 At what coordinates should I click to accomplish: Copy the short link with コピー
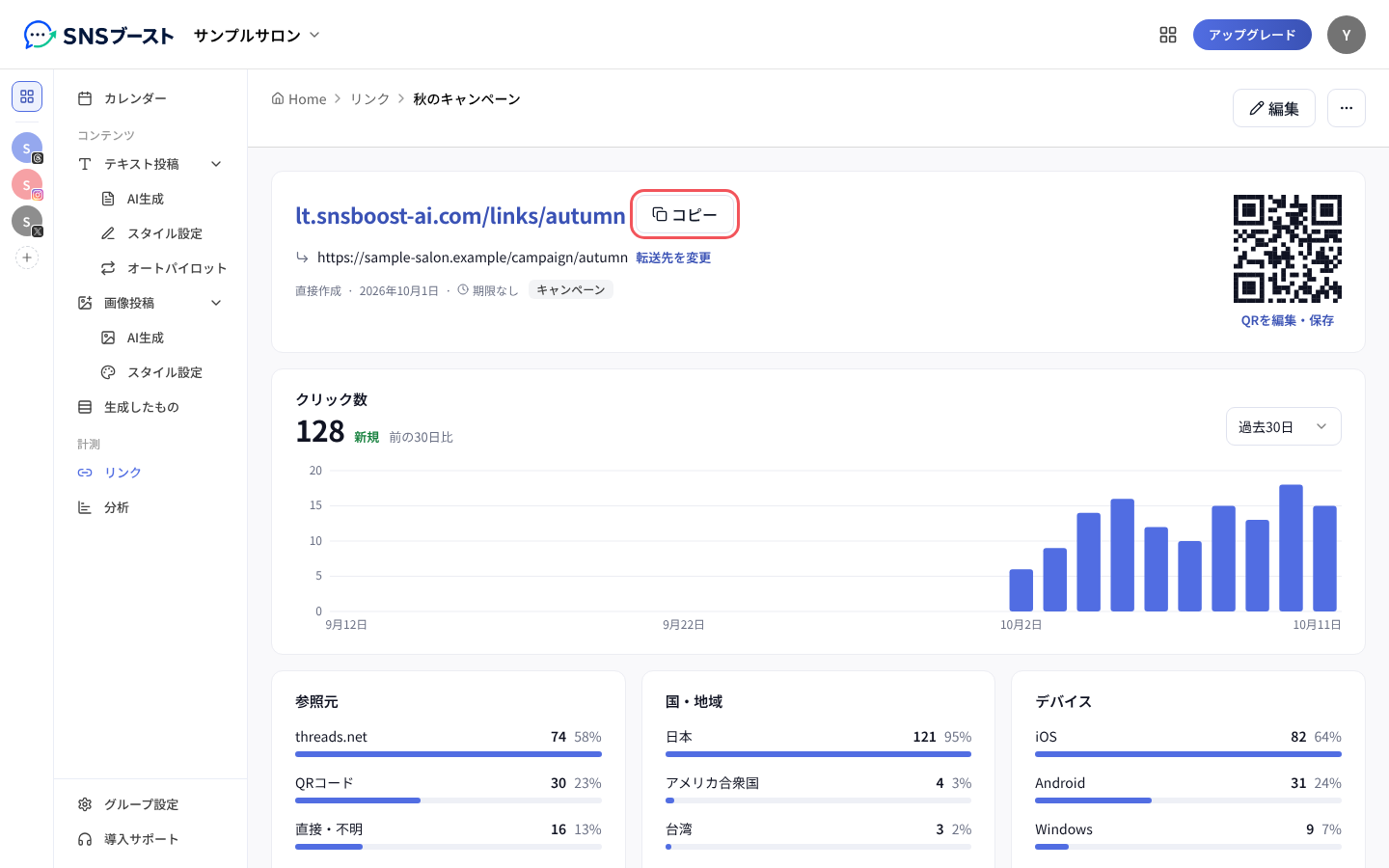tap(685, 214)
